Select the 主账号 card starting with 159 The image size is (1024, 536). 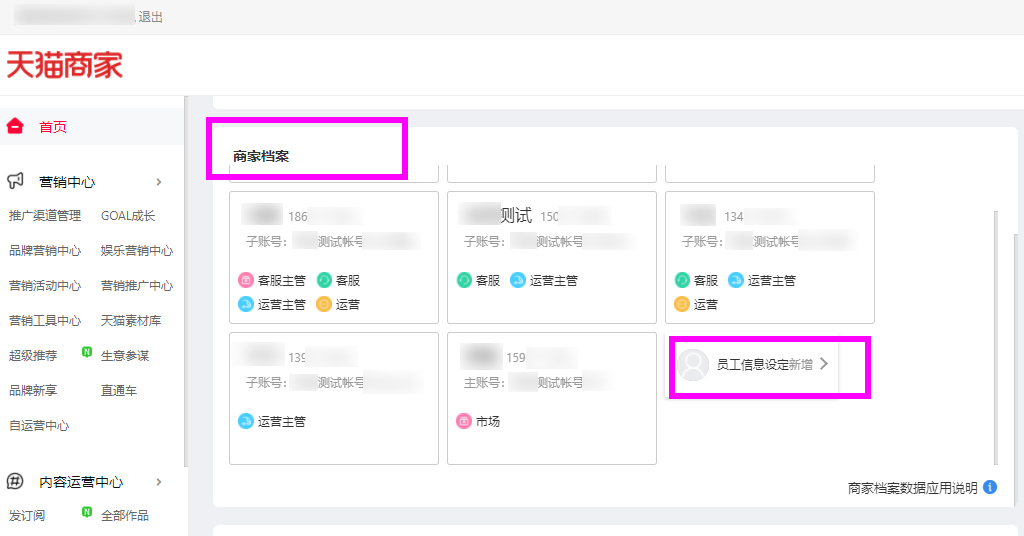pyautogui.click(x=552, y=398)
